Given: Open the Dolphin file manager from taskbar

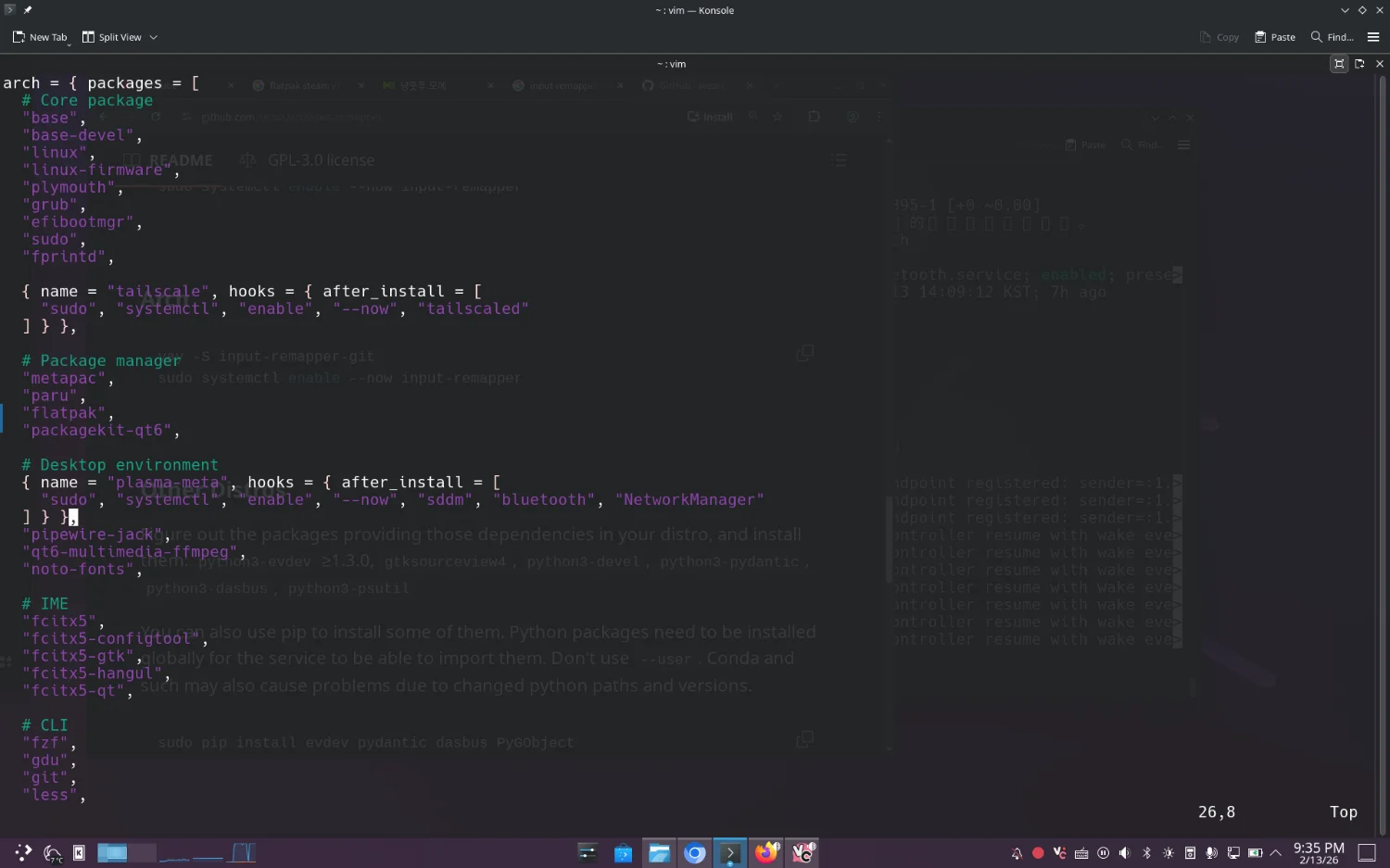Looking at the screenshot, I should click(x=659, y=852).
